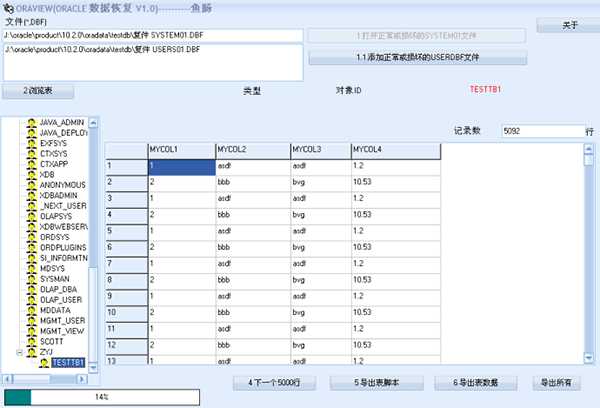Click the 5 导出表脚本 button
This screenshot has width=600, height=408.
[377, 383]
